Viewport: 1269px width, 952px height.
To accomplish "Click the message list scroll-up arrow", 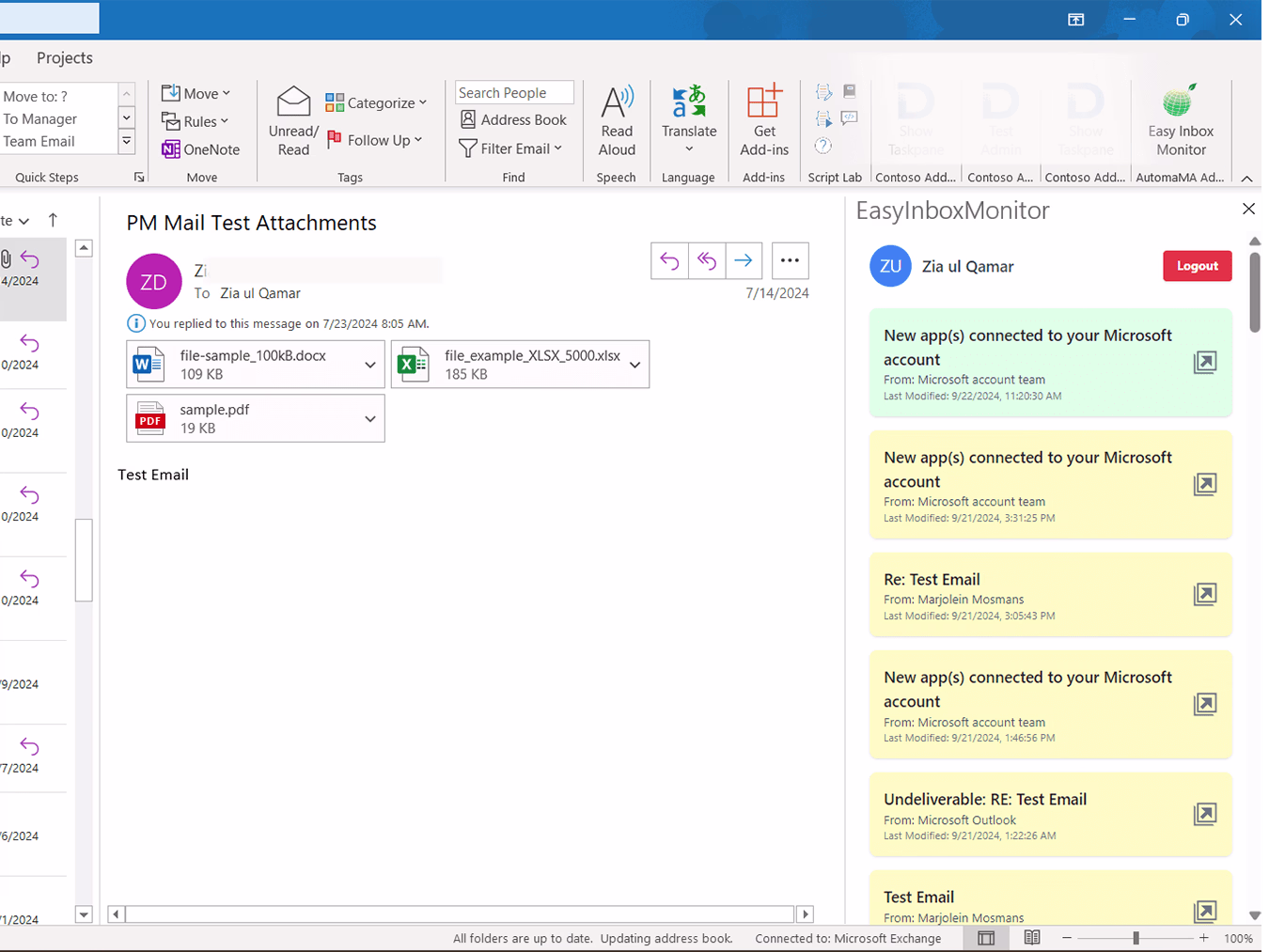I will point(84,248).
